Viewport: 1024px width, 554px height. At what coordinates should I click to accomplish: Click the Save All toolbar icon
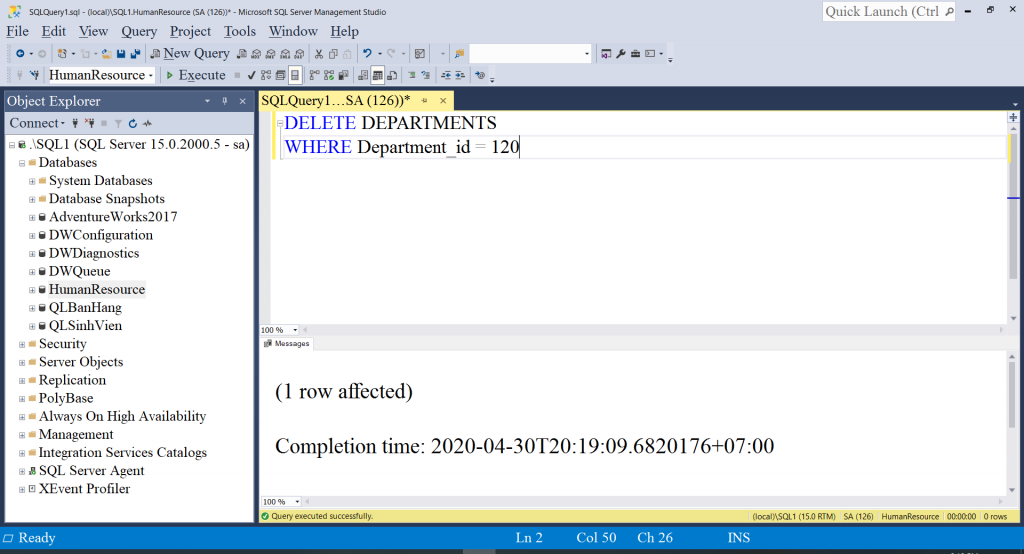[135, 54]
